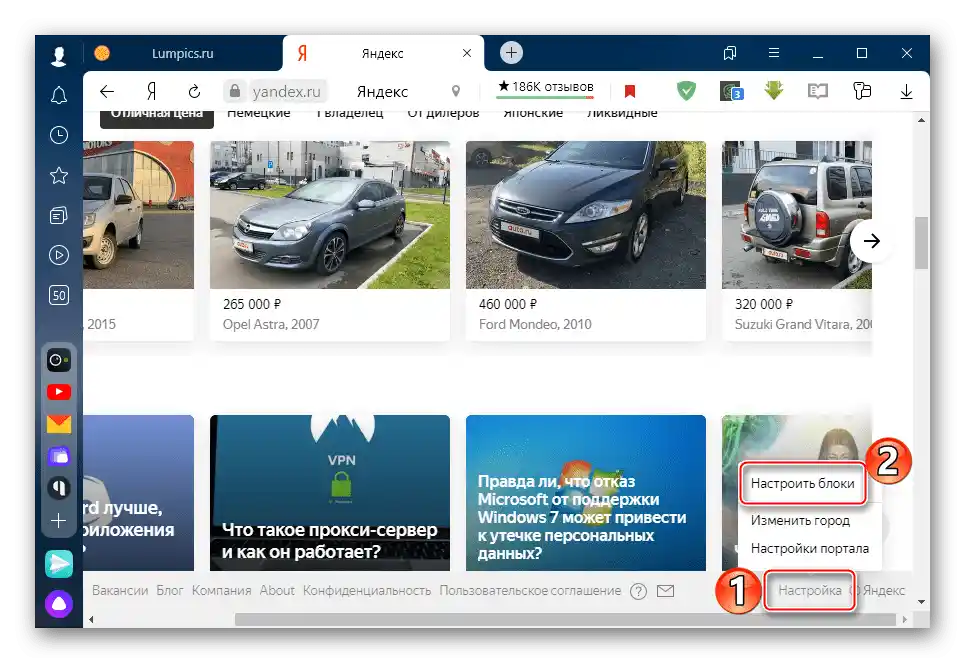Open green download-arrow extension icon
Screen dimensions: 965x663
point(774,91)
